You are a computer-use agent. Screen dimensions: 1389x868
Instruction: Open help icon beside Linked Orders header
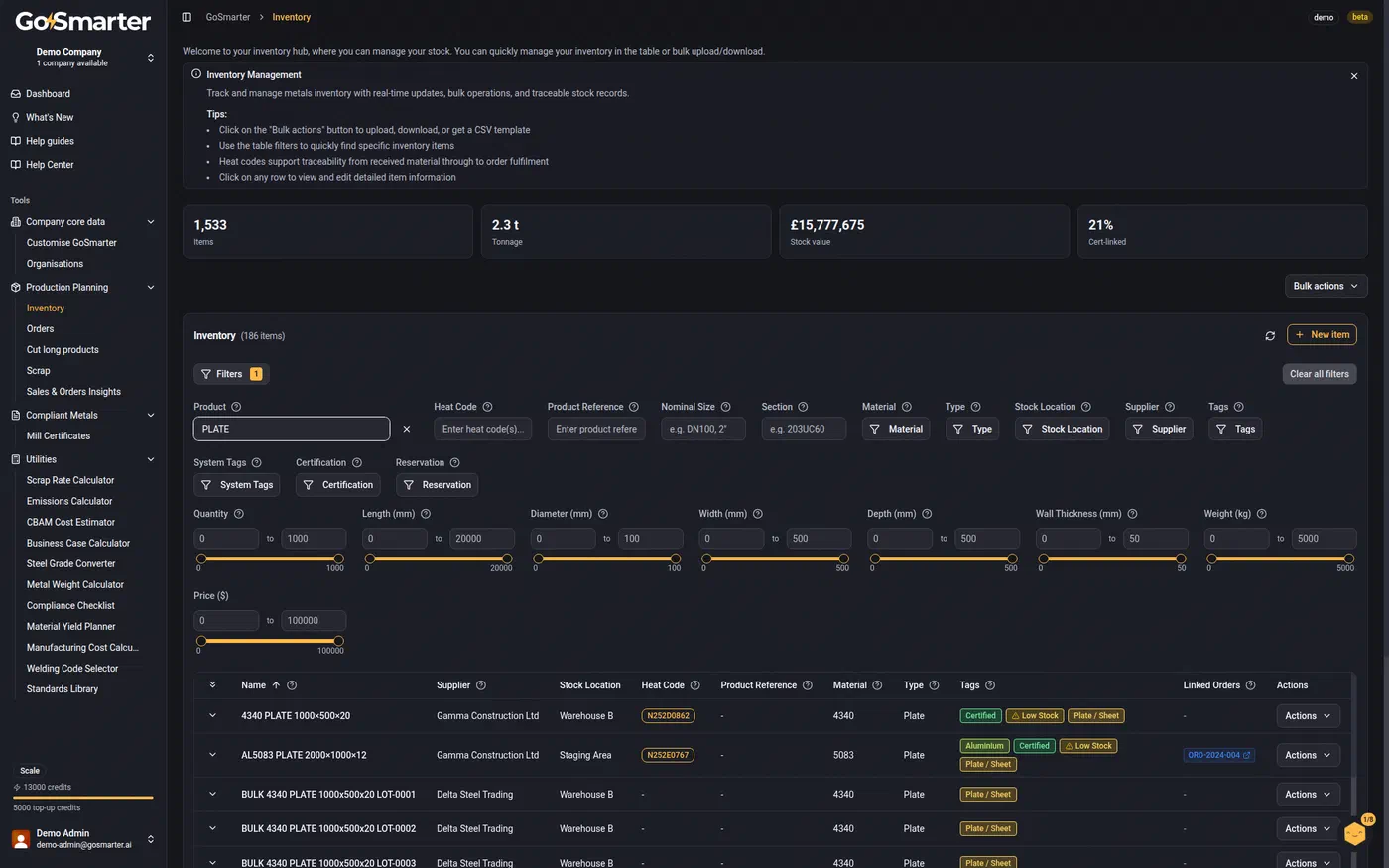[1250, 685]
